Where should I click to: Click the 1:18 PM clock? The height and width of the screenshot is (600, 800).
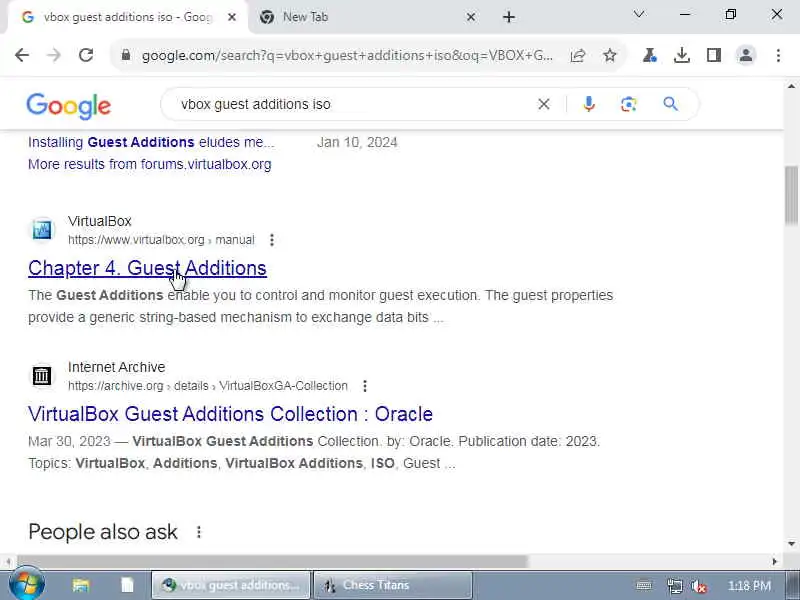(749, 586)
